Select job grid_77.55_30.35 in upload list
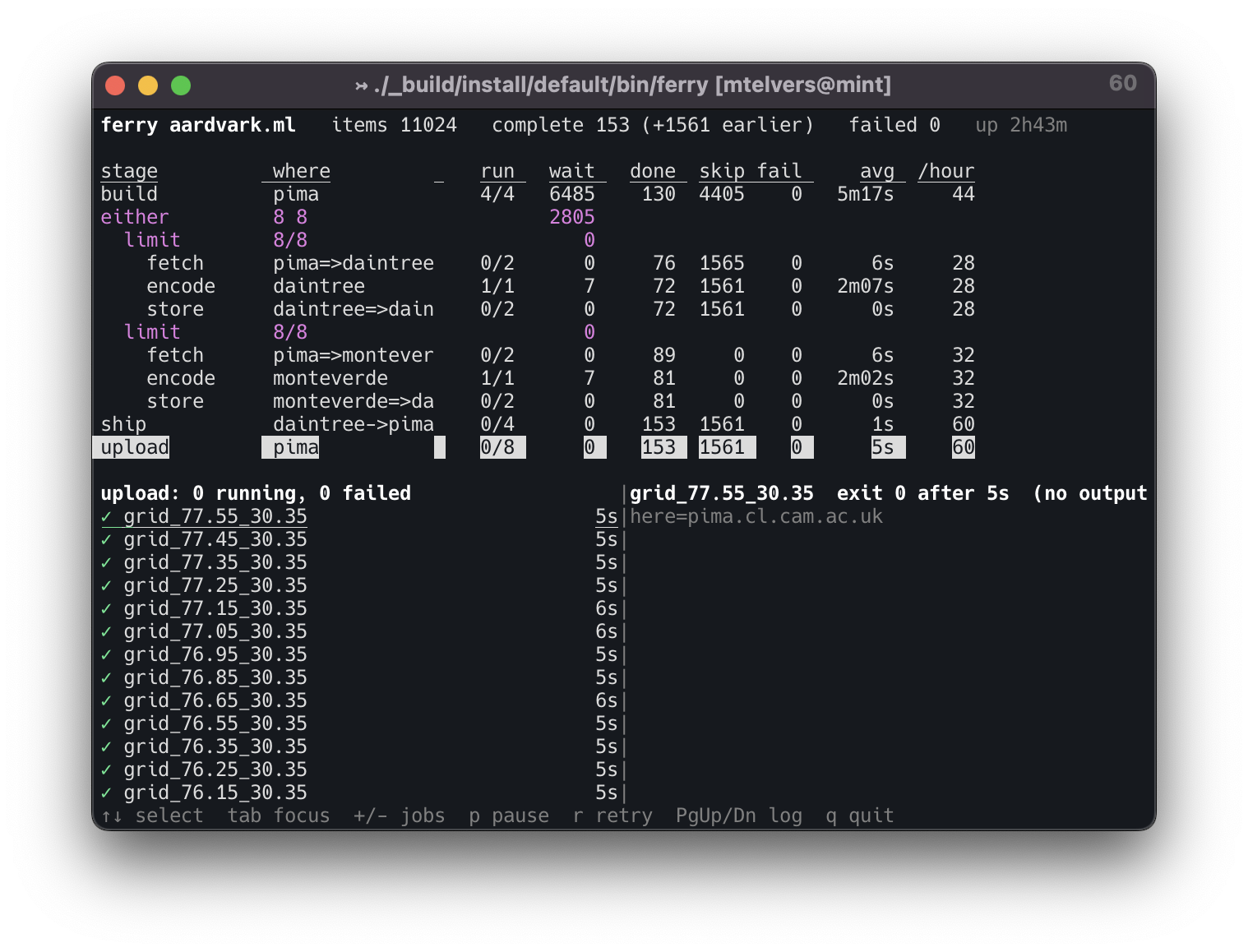 tap(359, 516)
